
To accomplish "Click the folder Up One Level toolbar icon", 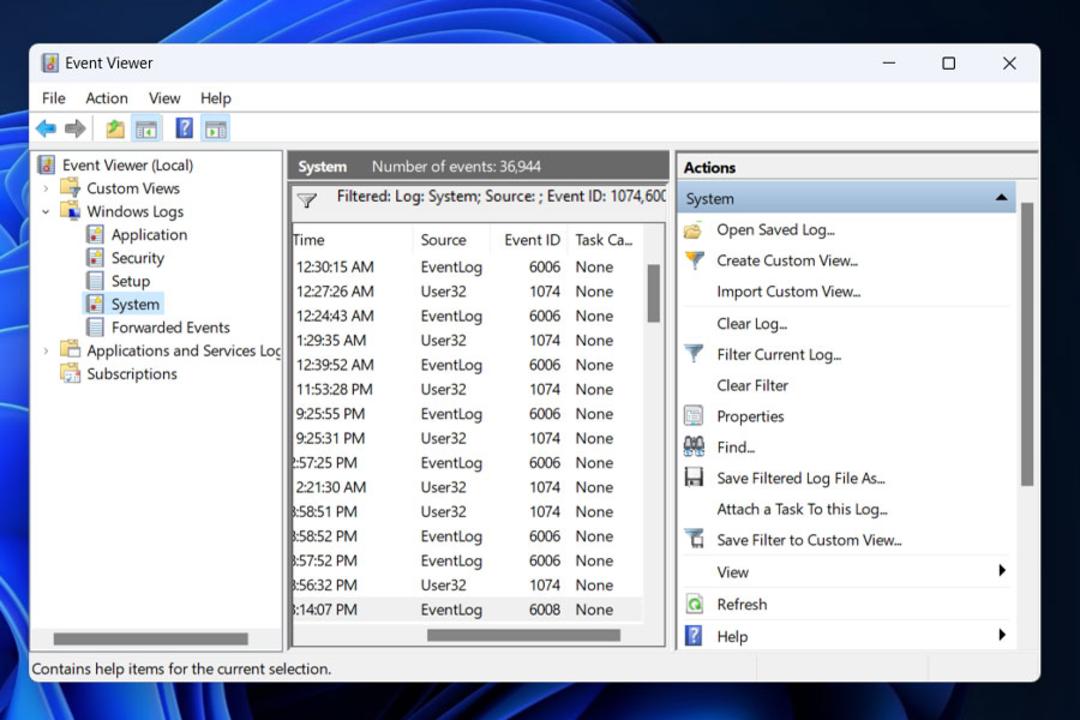I will tap(115, 128).
